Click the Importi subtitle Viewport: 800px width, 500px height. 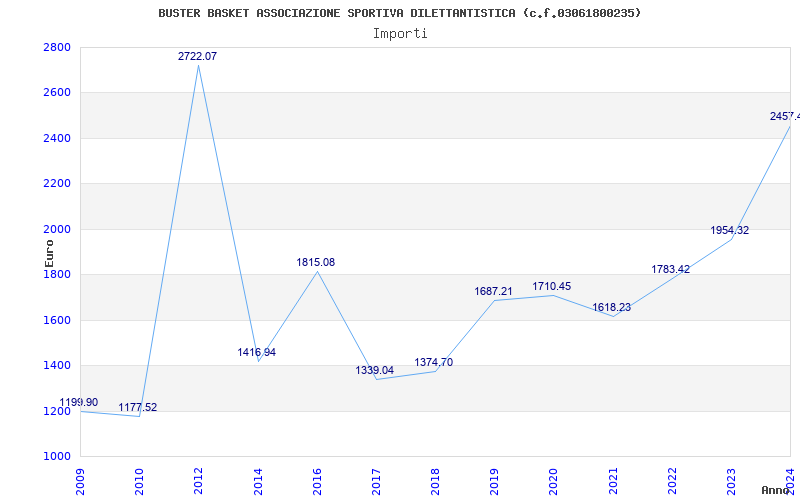click(400, 33)
